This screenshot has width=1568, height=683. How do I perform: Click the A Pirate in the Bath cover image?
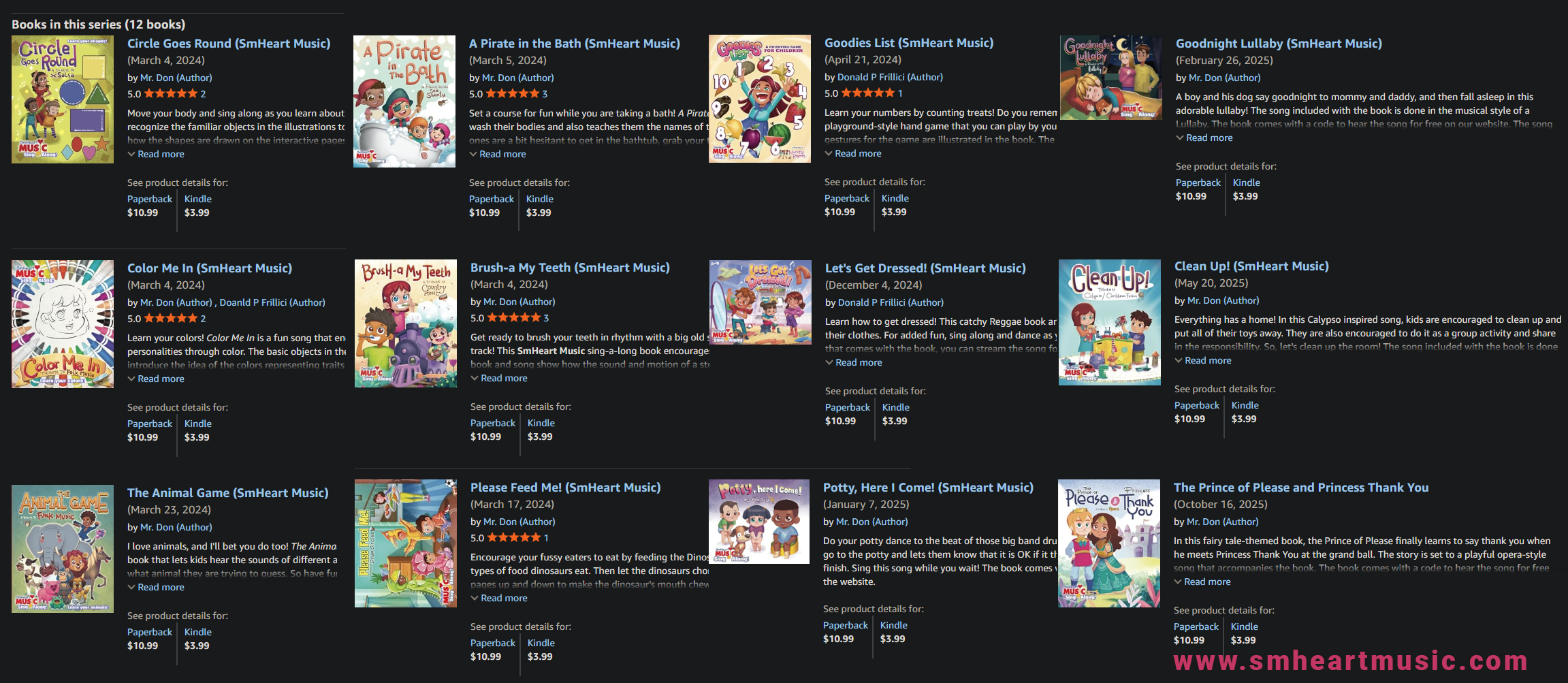[404, 101]
